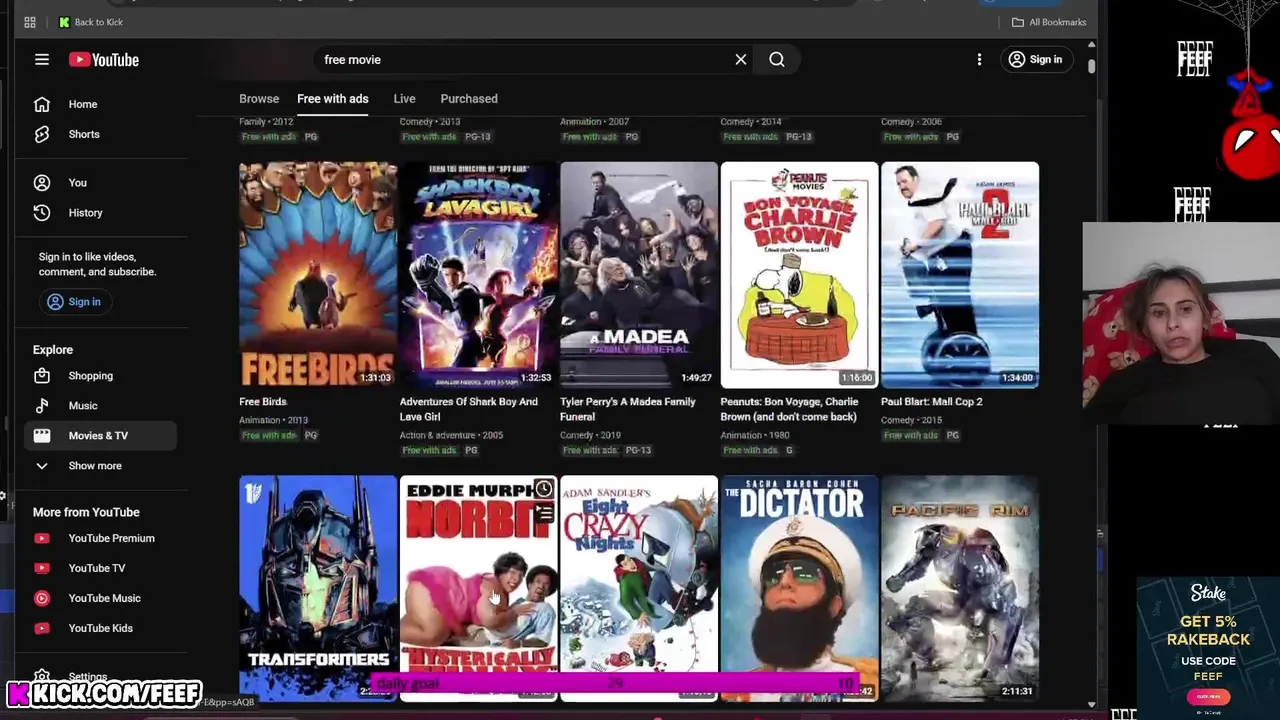Viewport: 1280px width, 720px height.
Task: Open YouTube Kids link
Action: 100,628
